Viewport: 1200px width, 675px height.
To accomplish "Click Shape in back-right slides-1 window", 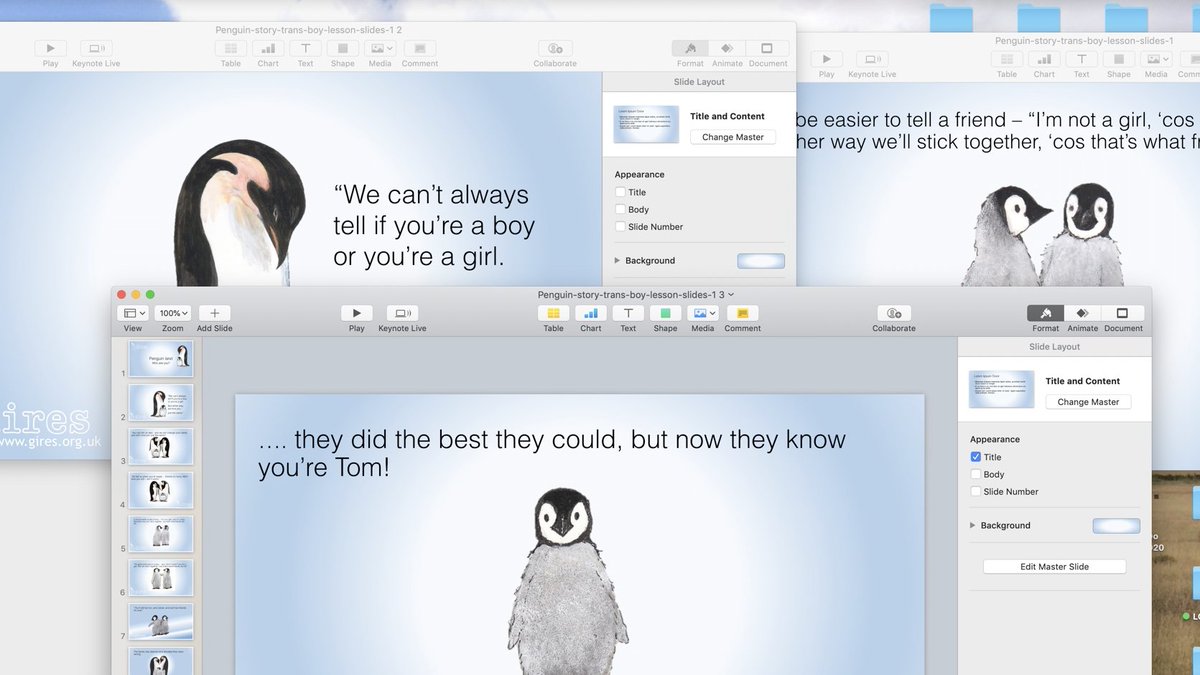I will (1119, 59).
